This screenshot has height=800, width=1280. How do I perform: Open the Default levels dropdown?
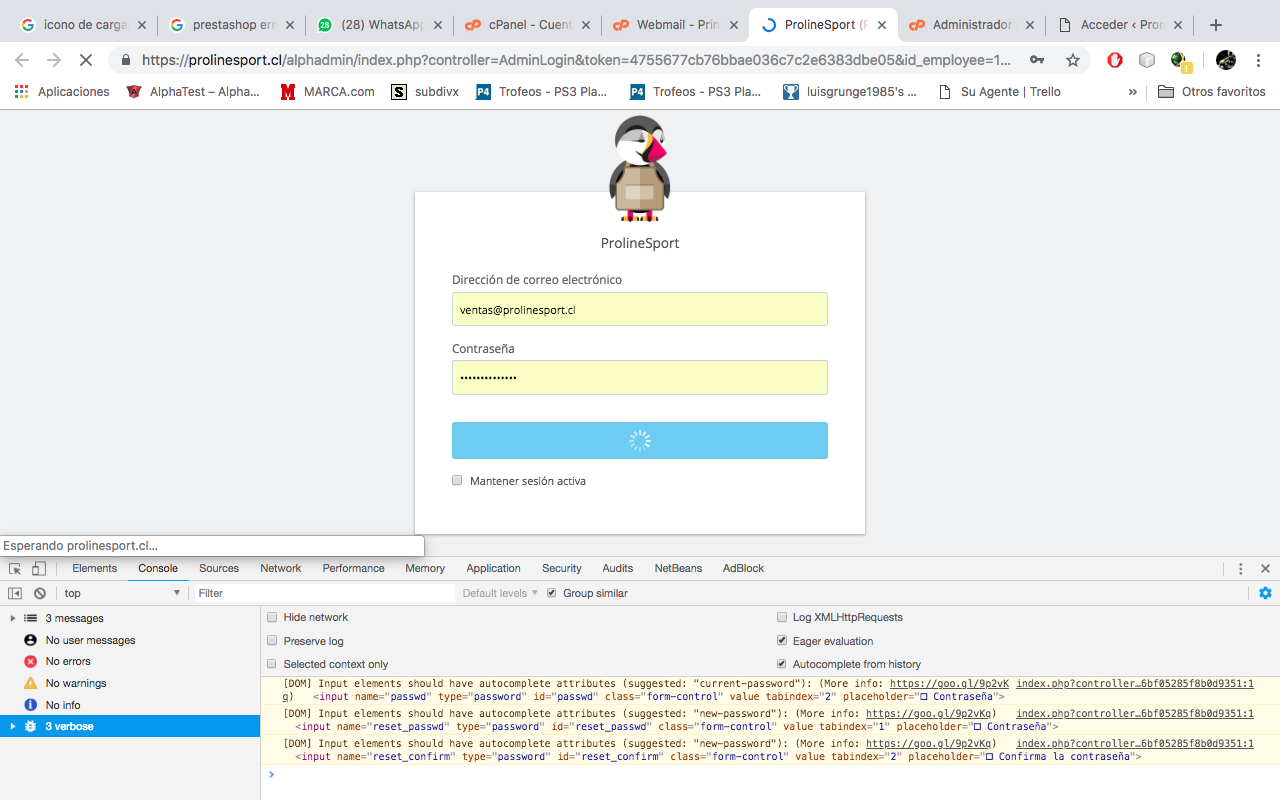500,593
